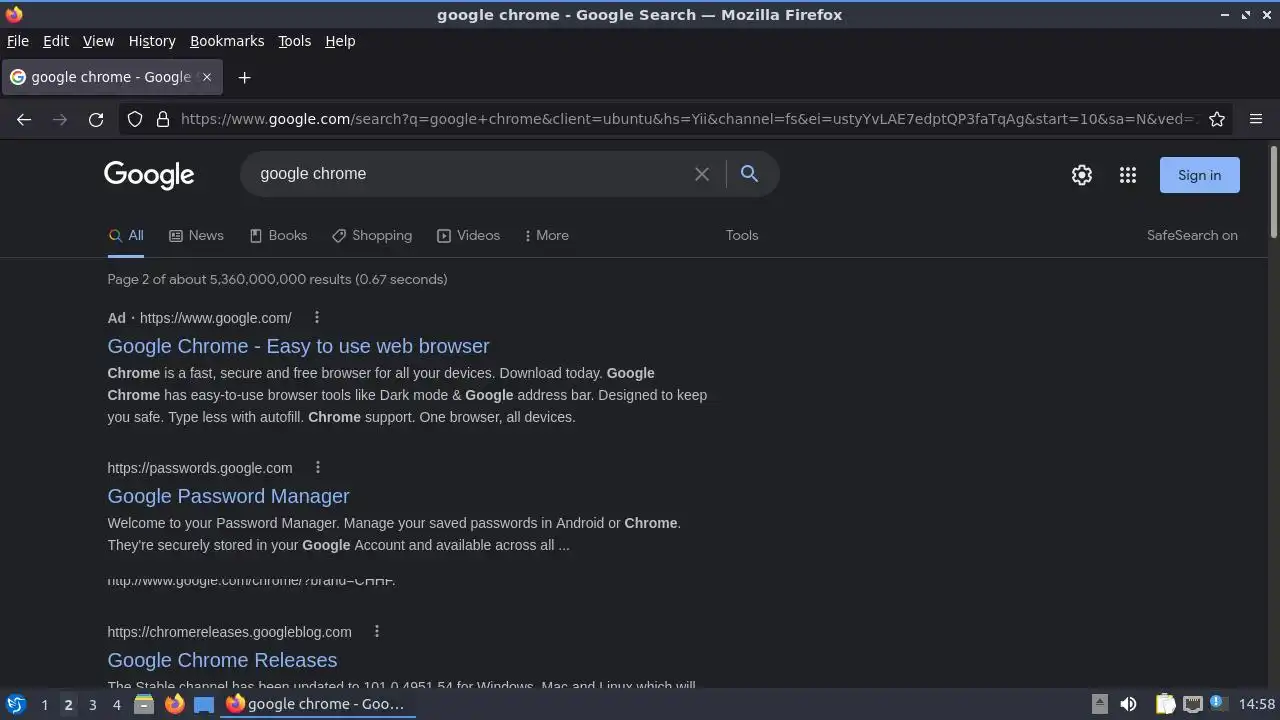Image resolution: width=1280 pixels, height=720 pixels.
Task: Open the start menu on the taskbar
Action: point(16,704)
